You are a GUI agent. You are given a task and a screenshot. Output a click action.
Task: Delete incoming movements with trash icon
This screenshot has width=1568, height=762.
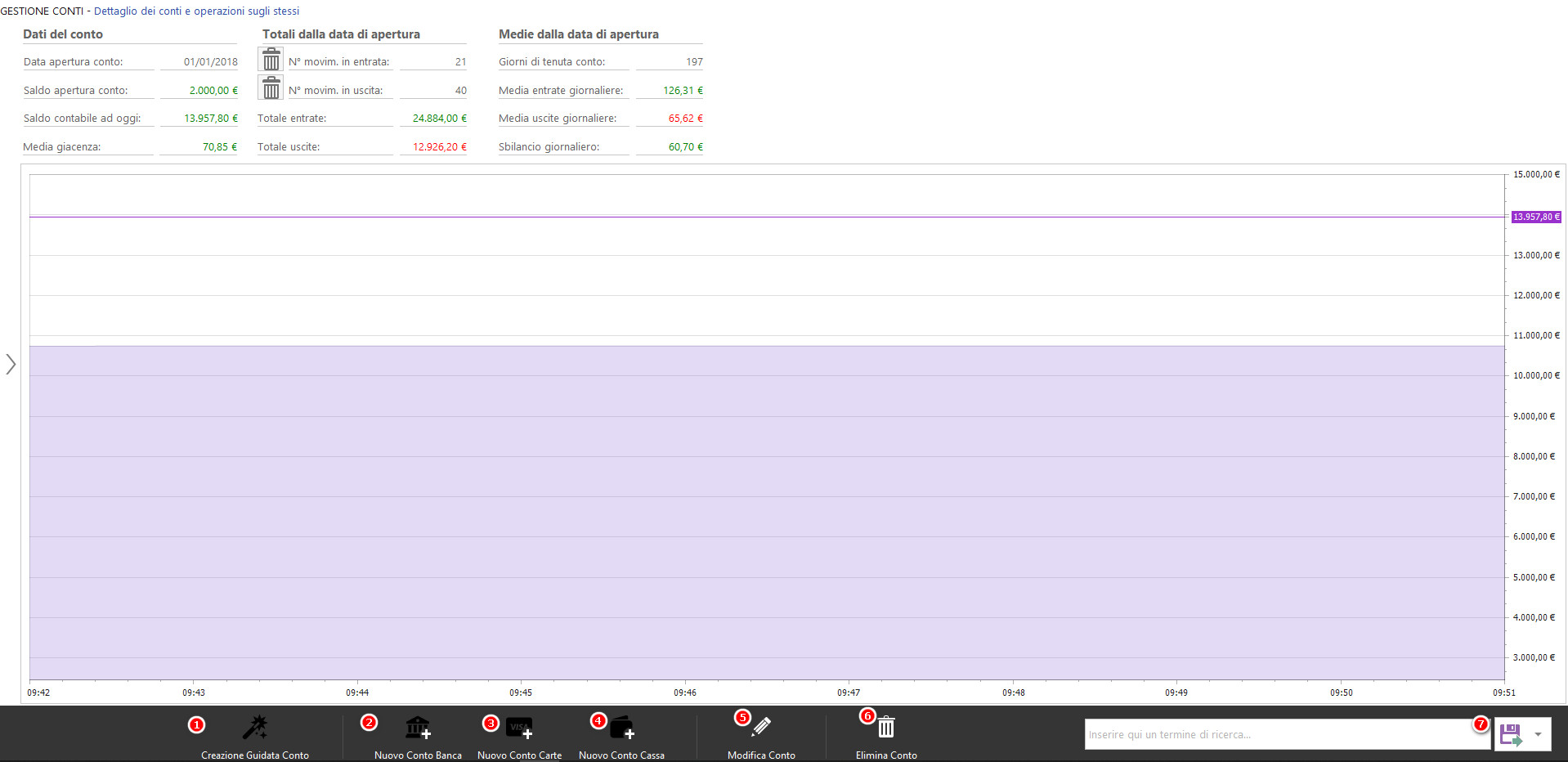(x=271, y=59)
